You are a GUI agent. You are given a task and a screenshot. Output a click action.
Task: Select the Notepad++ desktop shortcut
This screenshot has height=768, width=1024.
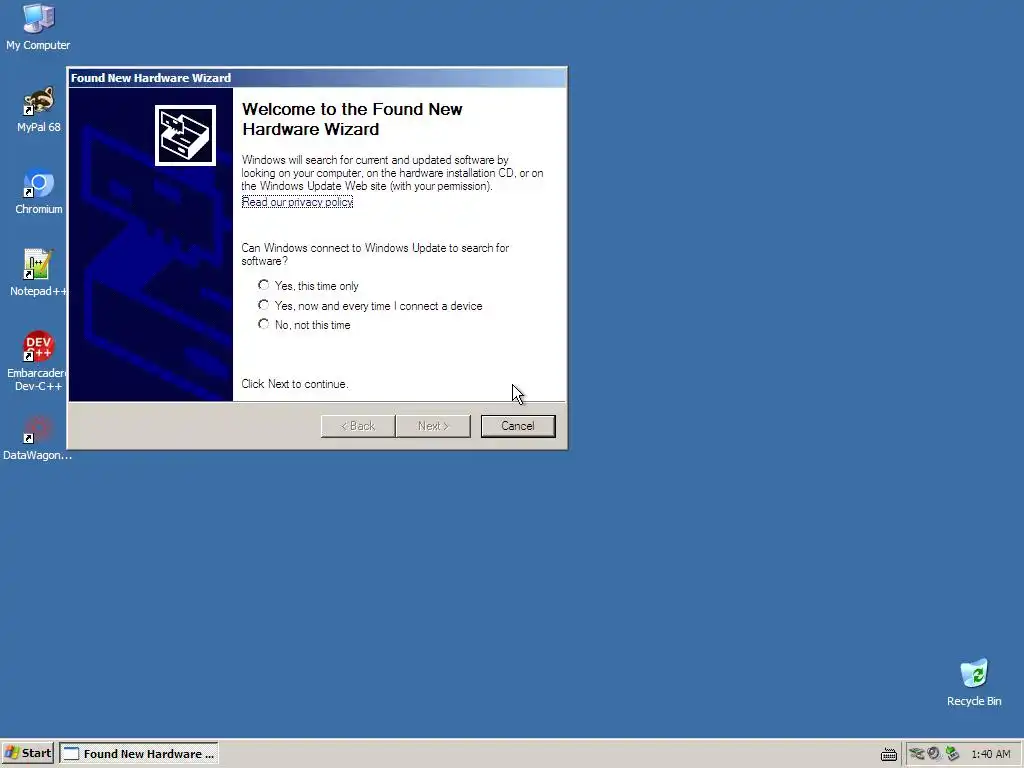coord(38,273)
